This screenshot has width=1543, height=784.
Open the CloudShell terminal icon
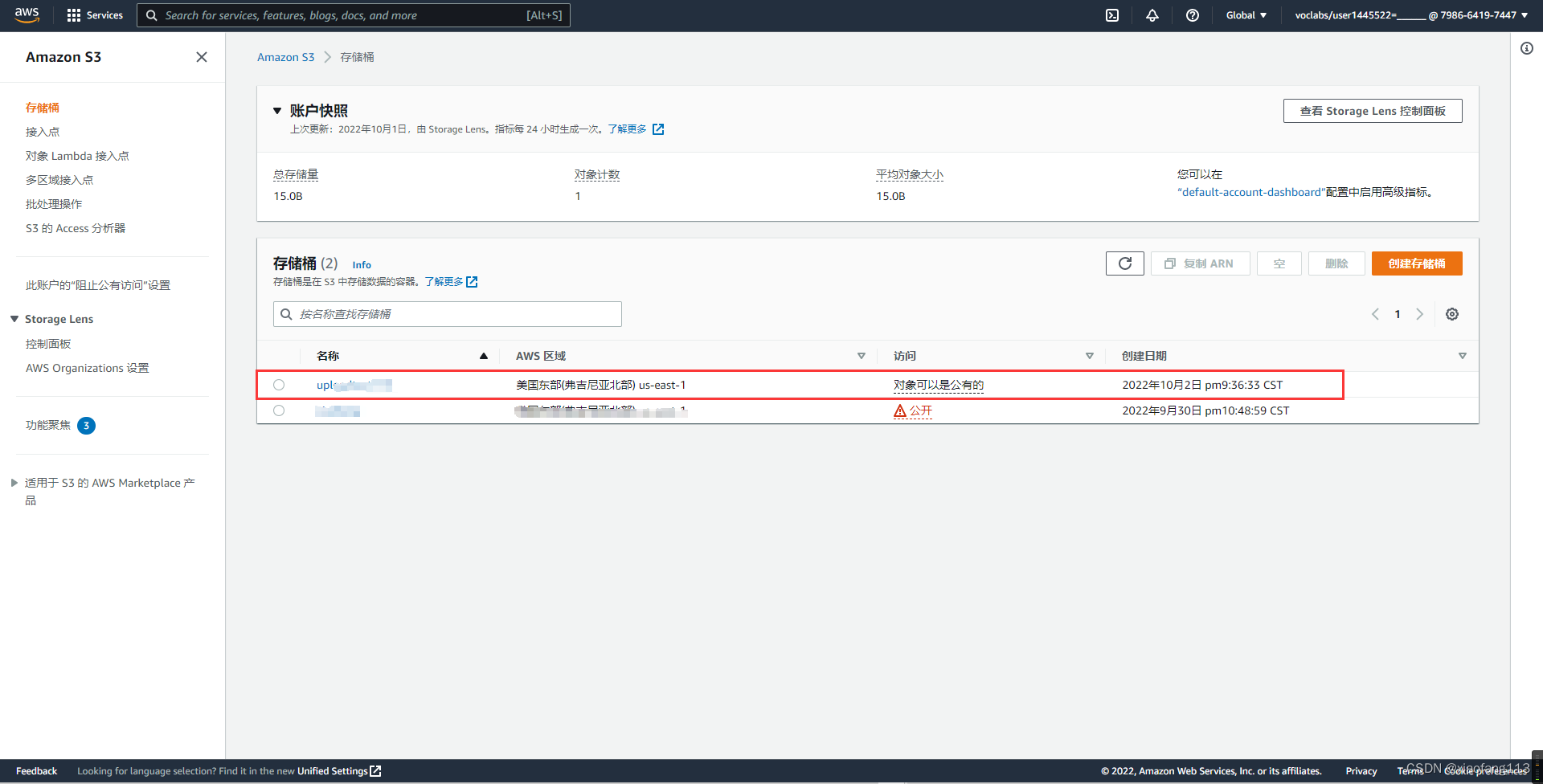pos(1112,15)
